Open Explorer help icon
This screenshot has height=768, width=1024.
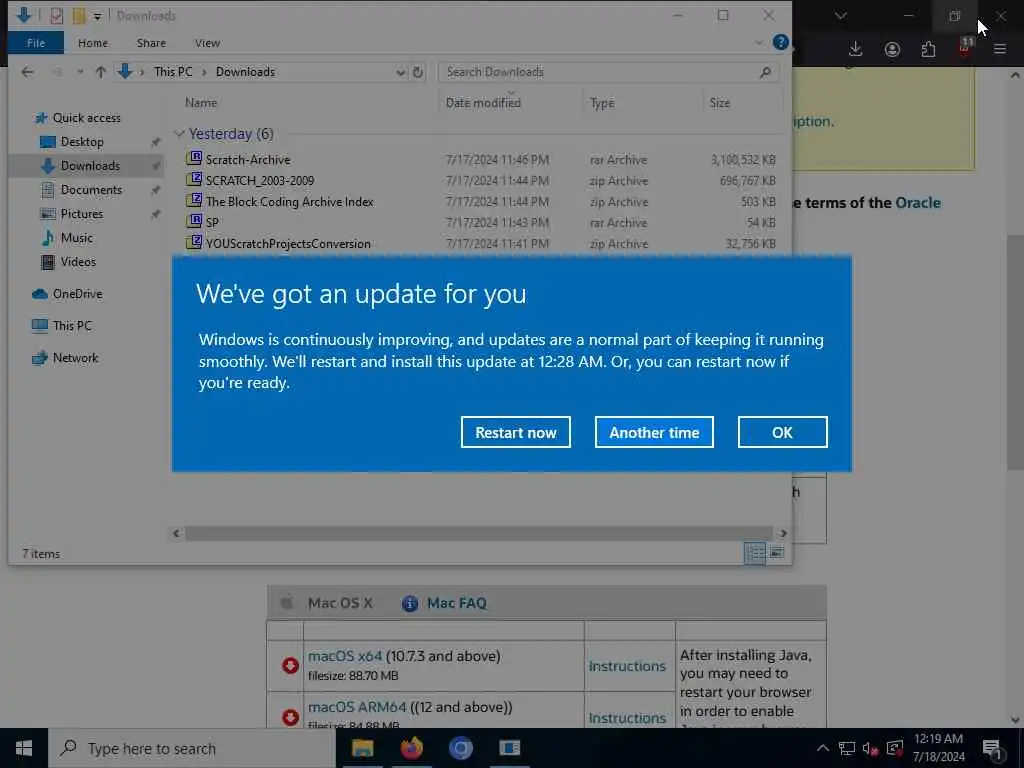pyautogui.click(x=780, y=42)
